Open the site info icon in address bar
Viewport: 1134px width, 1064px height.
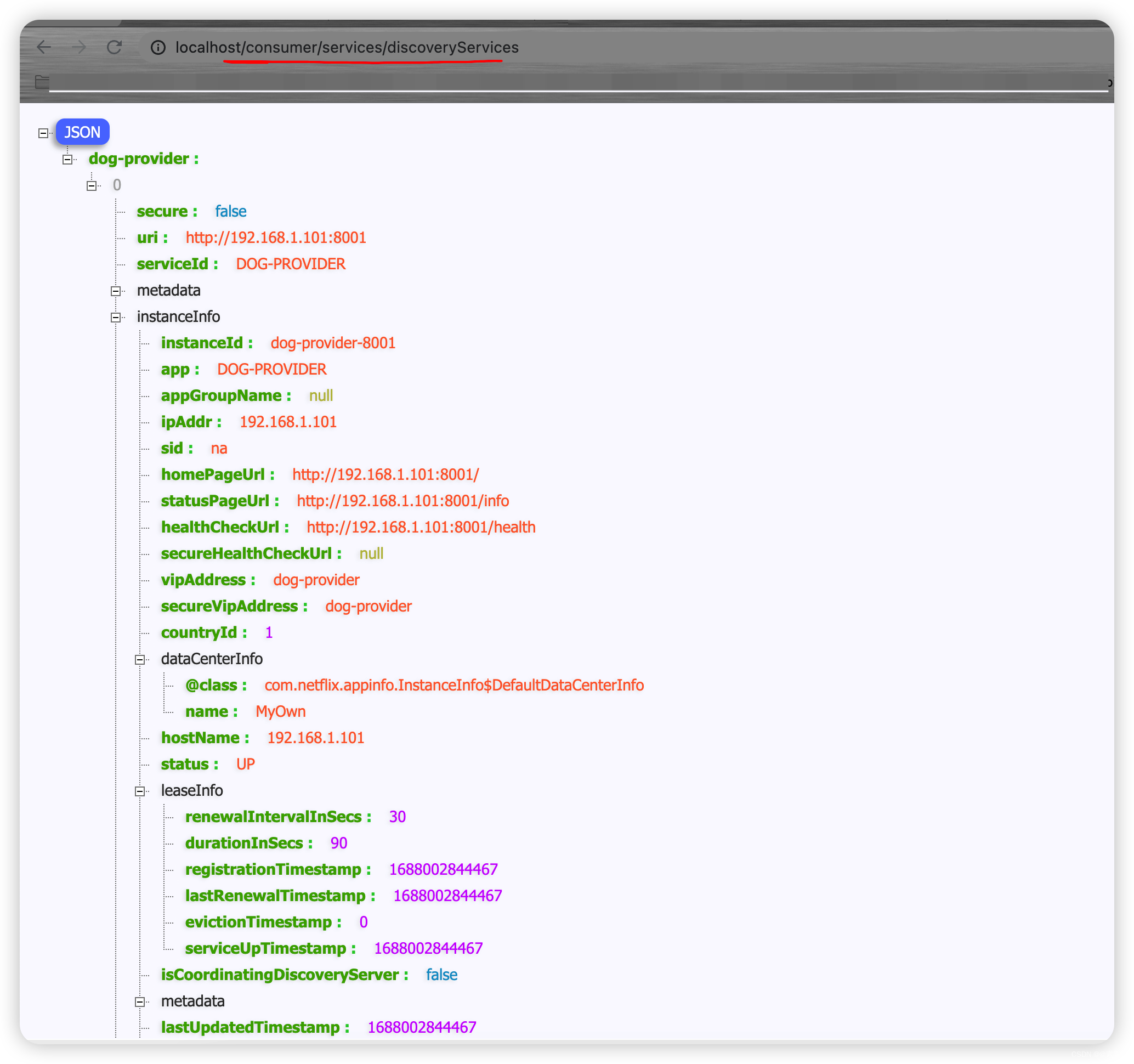[158, 47]
